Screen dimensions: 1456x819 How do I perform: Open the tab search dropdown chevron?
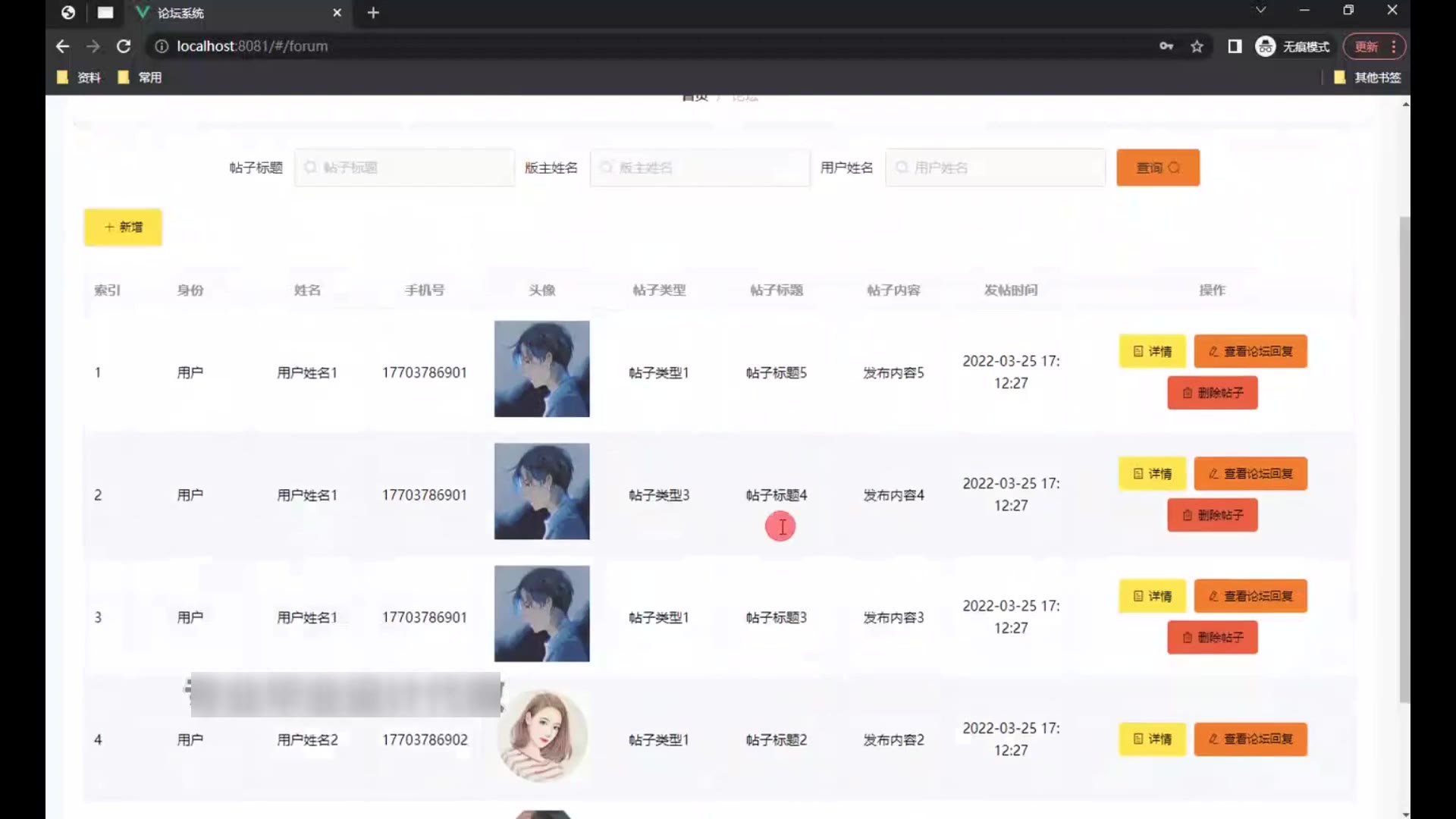point(1260,10)
